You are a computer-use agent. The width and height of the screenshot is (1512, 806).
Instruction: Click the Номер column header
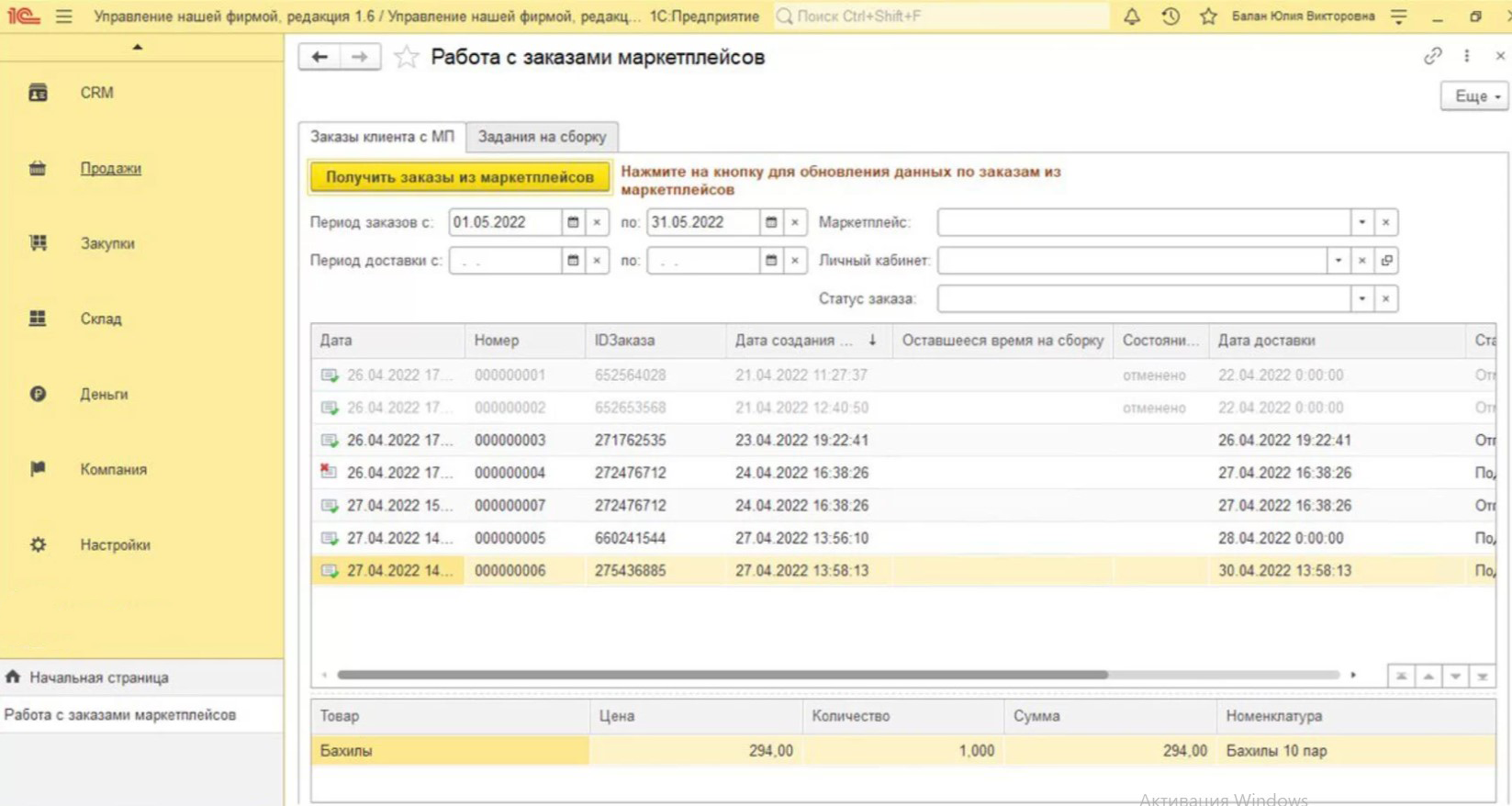(x=524, y=341)
